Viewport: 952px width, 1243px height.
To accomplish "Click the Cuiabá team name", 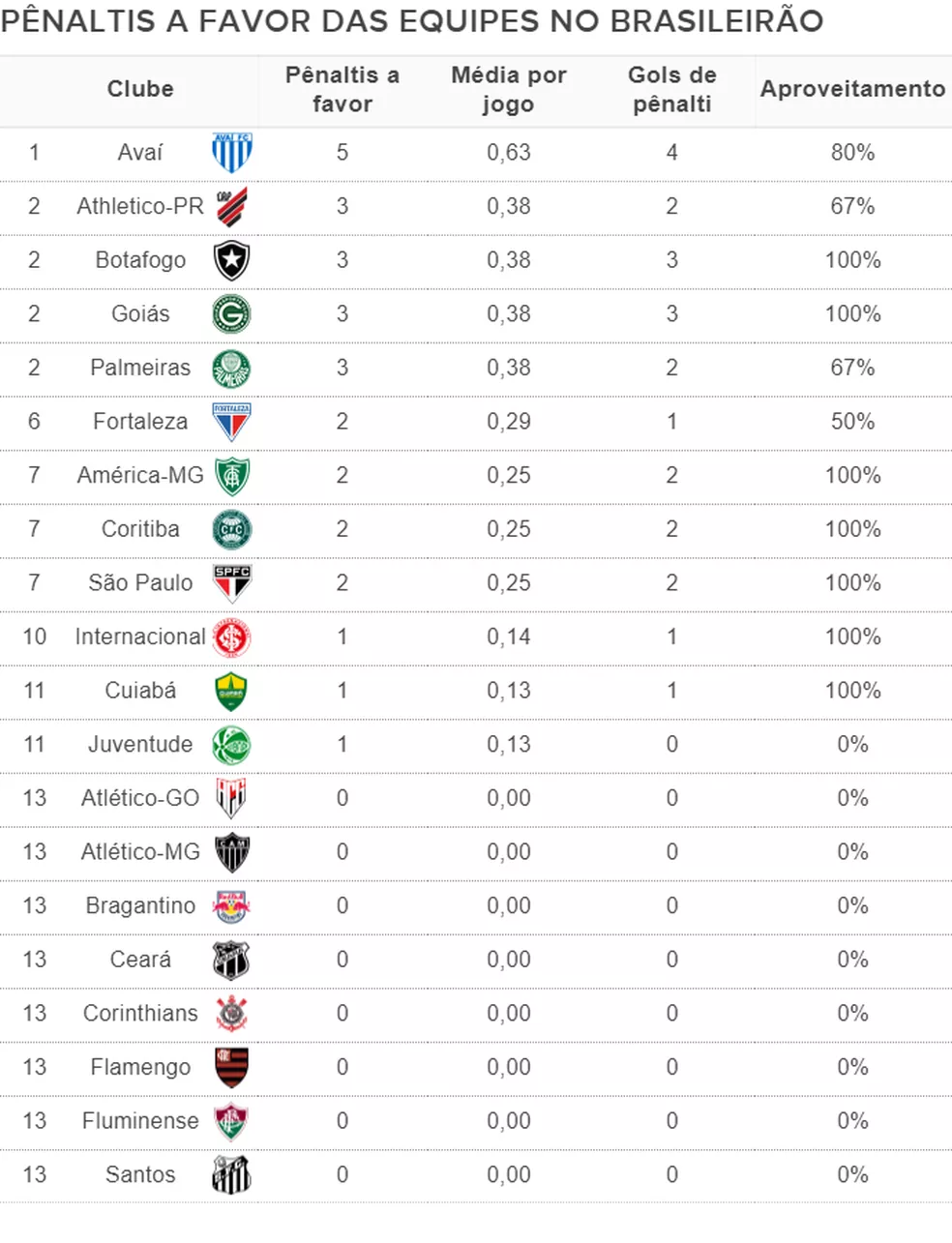I will tap(140, 691).
